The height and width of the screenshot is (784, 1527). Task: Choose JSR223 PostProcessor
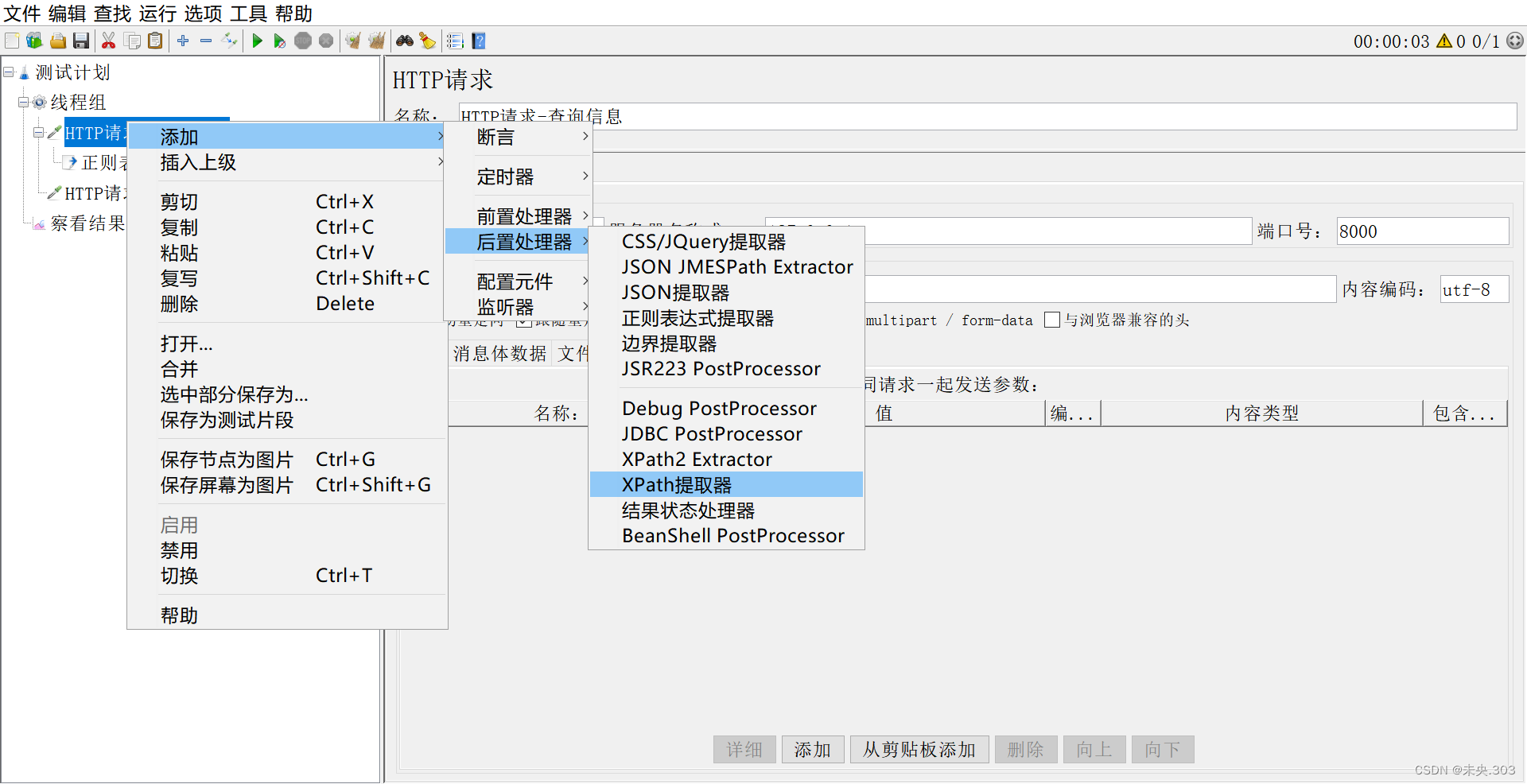click(726, 369)
